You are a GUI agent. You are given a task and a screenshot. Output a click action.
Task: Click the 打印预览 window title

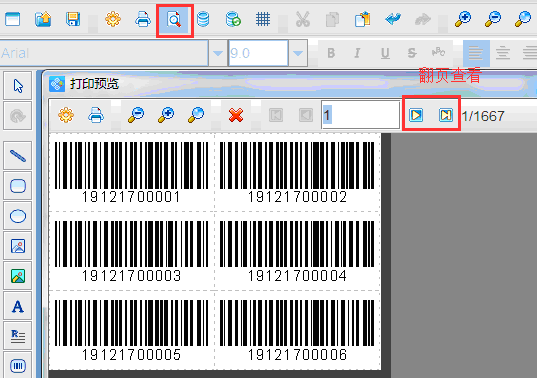[x=94, y=84]
